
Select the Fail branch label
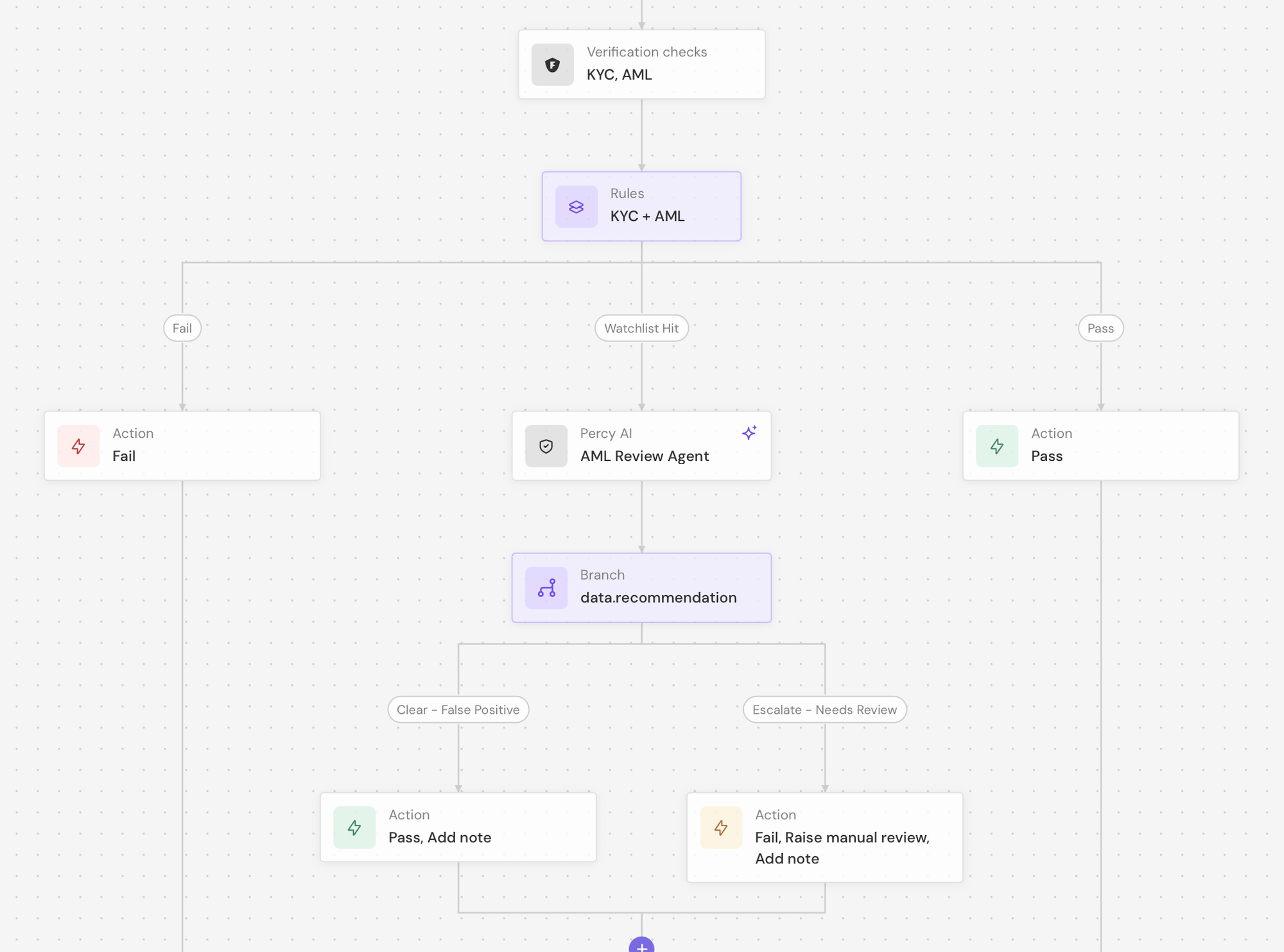point(182,328)
